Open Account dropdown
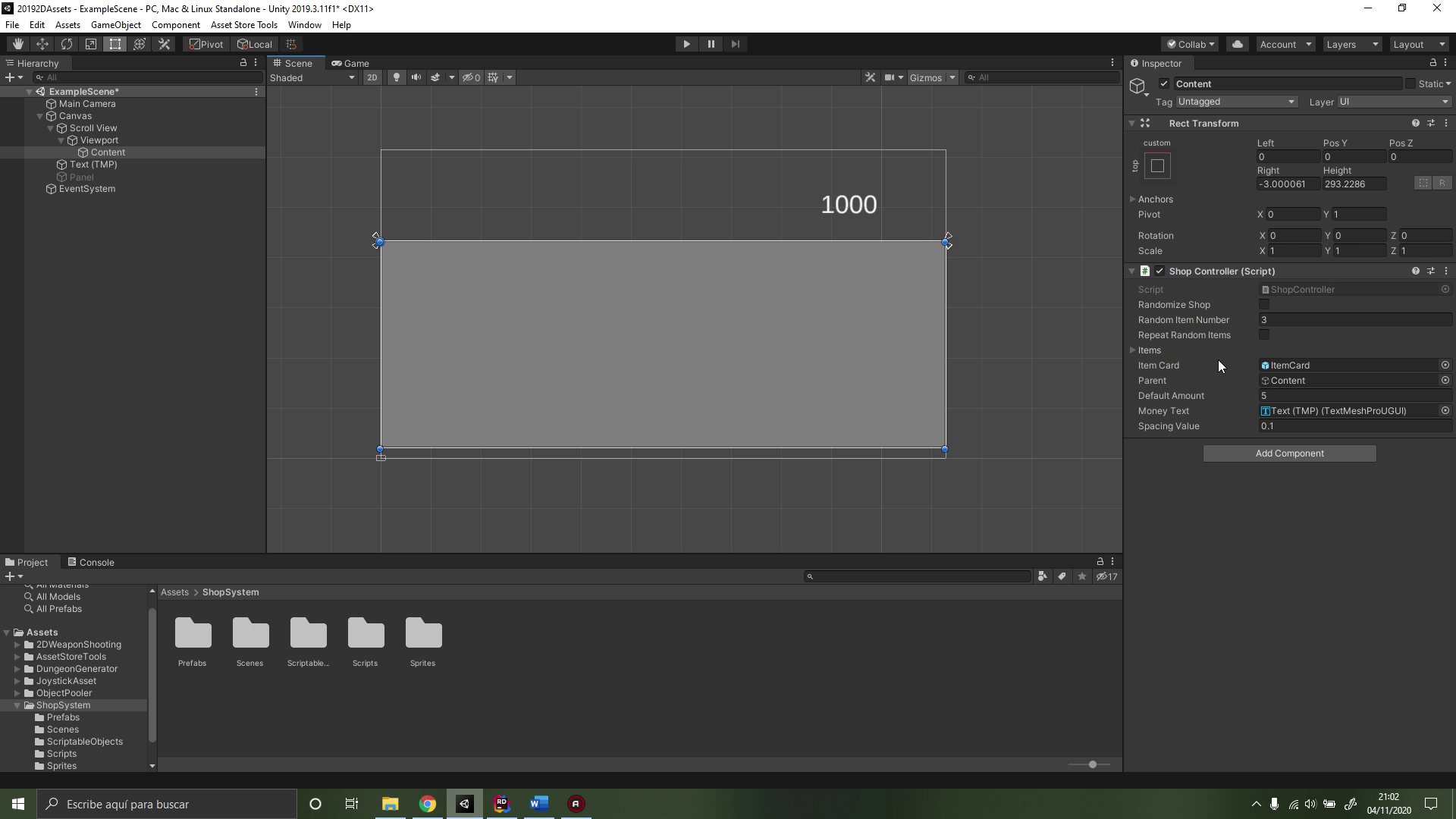 tap(1285, 44)
